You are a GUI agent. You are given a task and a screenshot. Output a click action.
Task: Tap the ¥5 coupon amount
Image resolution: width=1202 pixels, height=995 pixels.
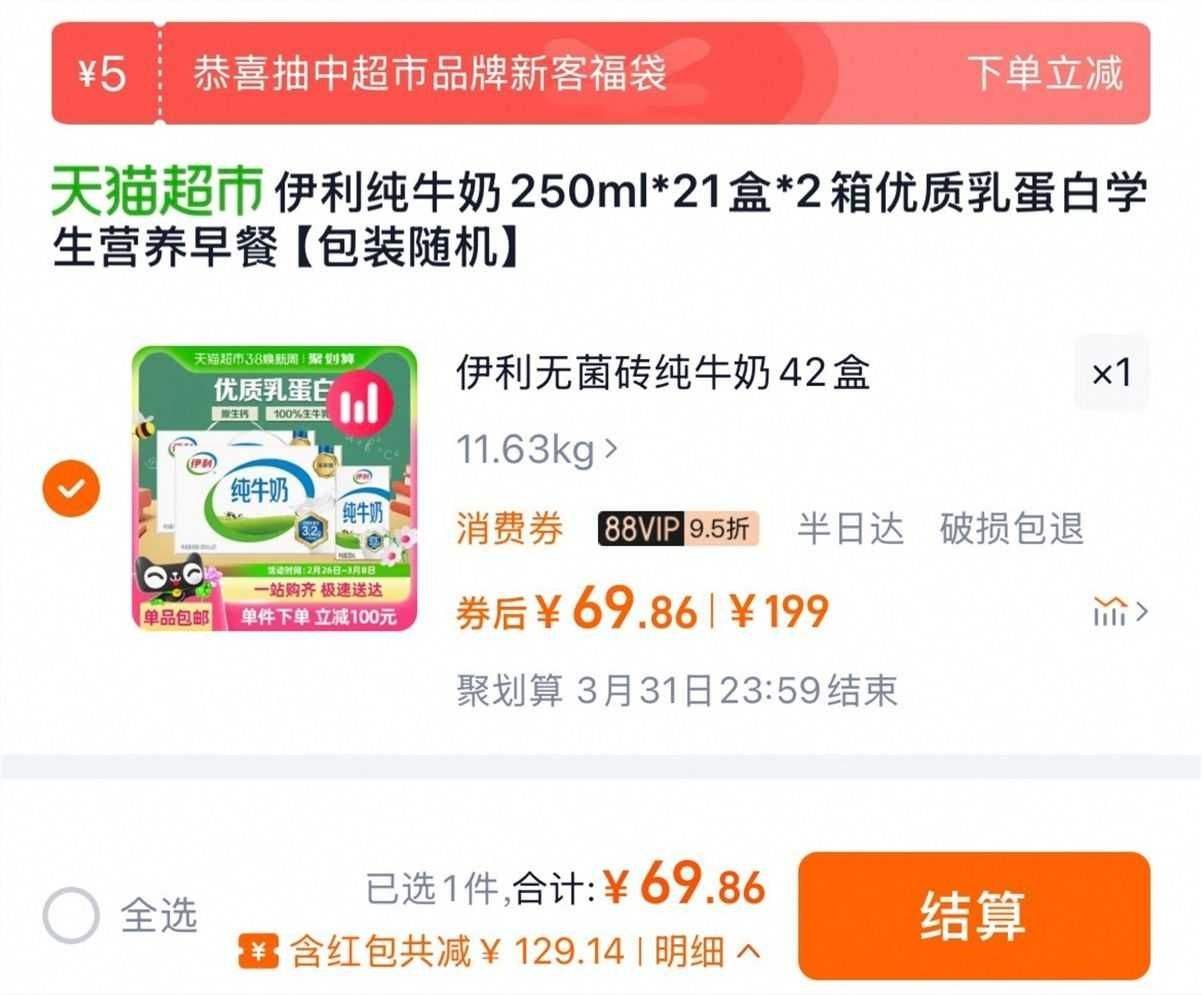tap(102, 74)
